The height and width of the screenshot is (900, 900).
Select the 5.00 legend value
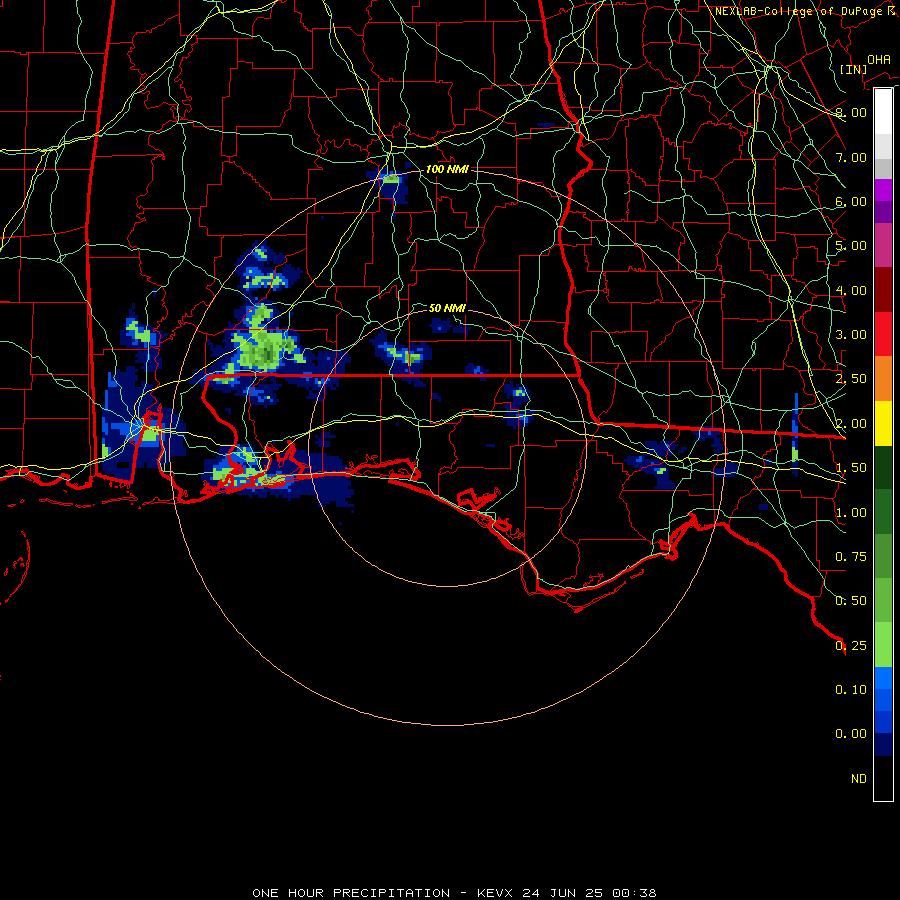[851, 246]
